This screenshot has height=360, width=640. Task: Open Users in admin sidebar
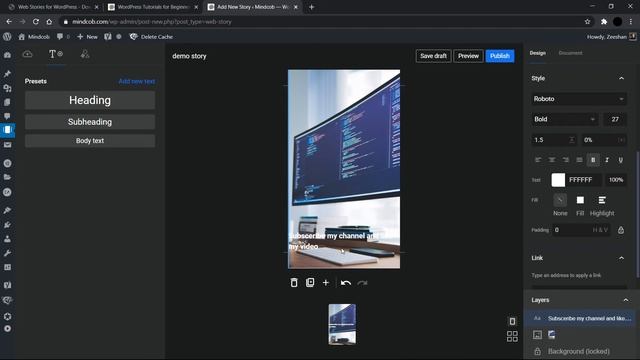pyautogui.click(x=7, y=239)
